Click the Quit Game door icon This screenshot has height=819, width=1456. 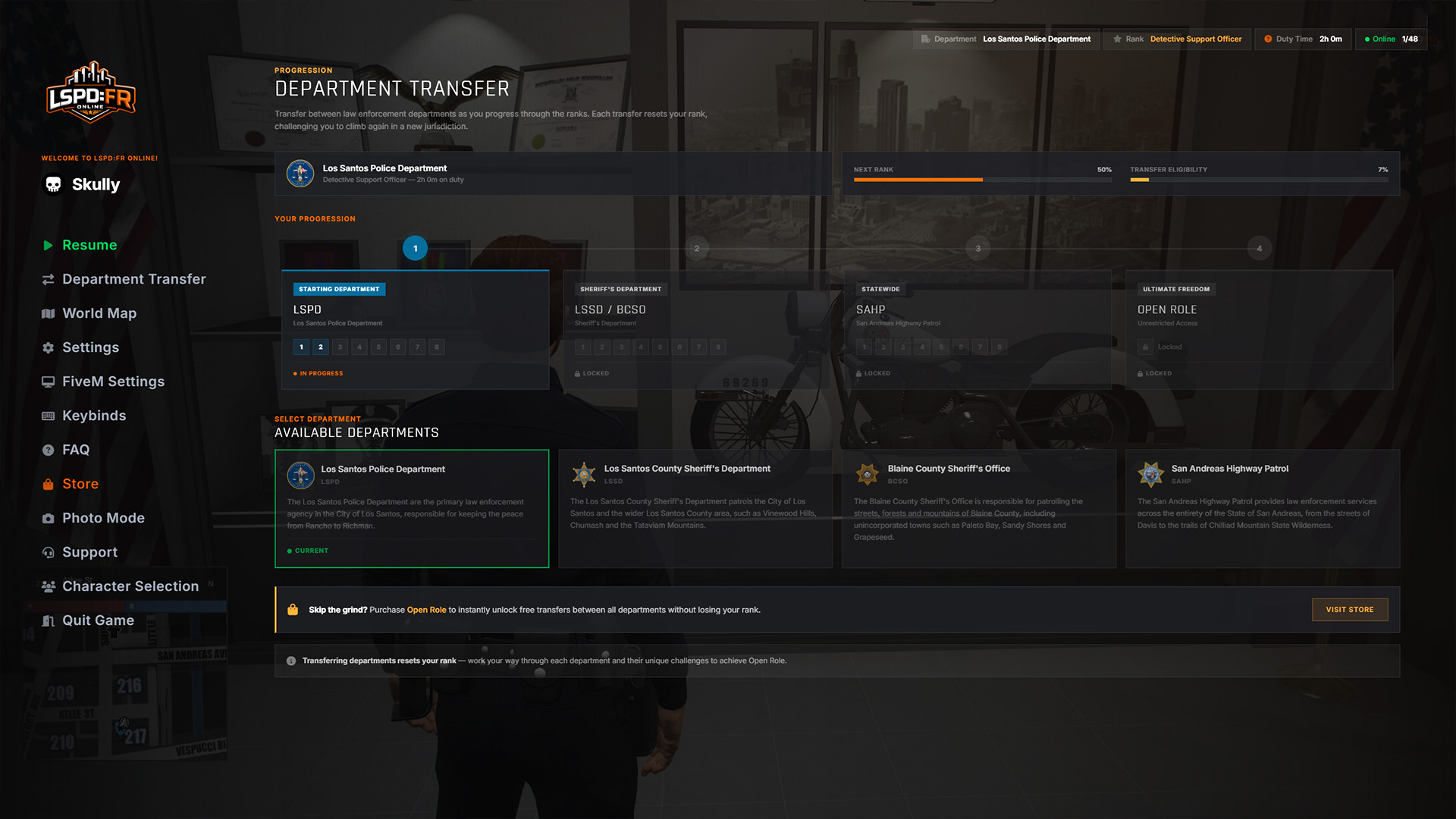(x=48, y=620)
